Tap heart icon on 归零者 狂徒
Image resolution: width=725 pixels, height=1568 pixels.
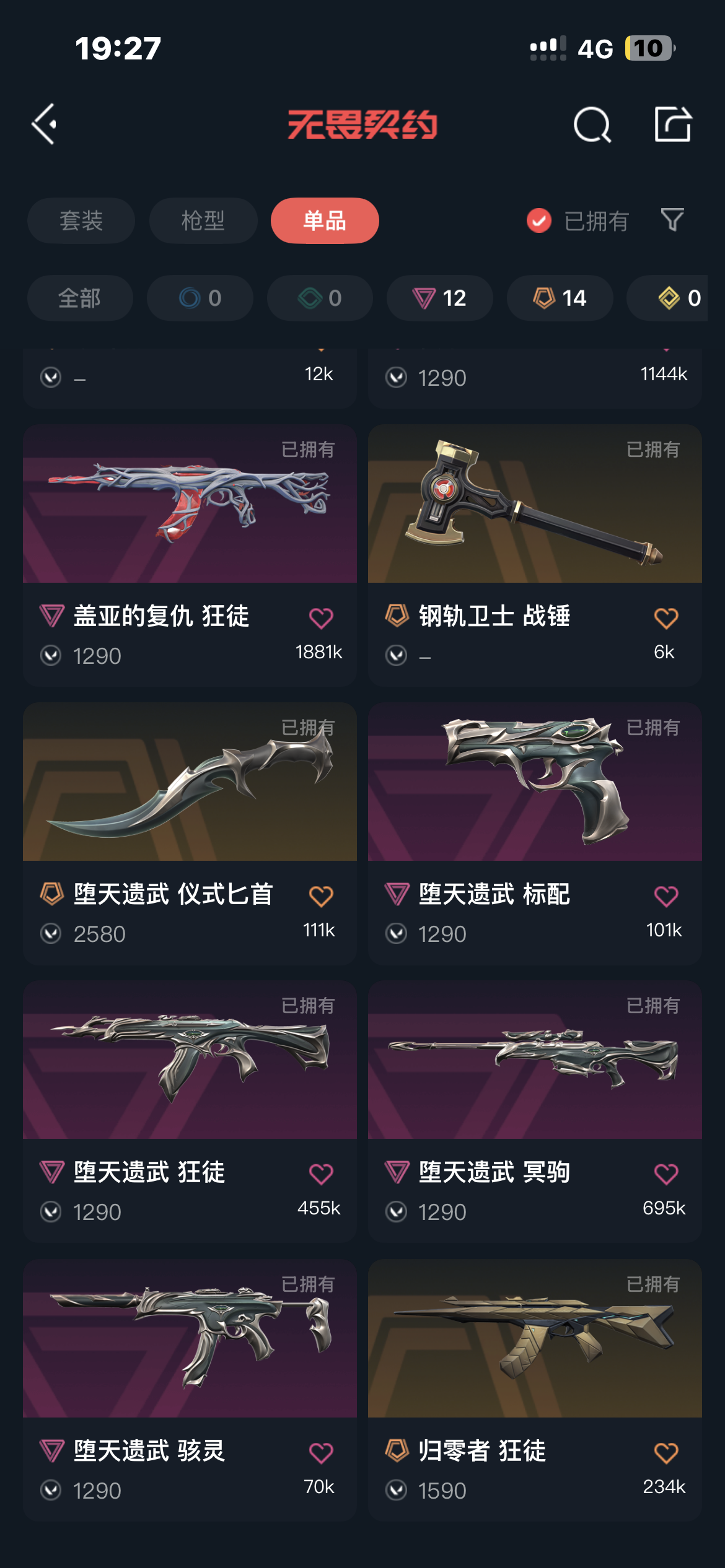pos(666,1452)
